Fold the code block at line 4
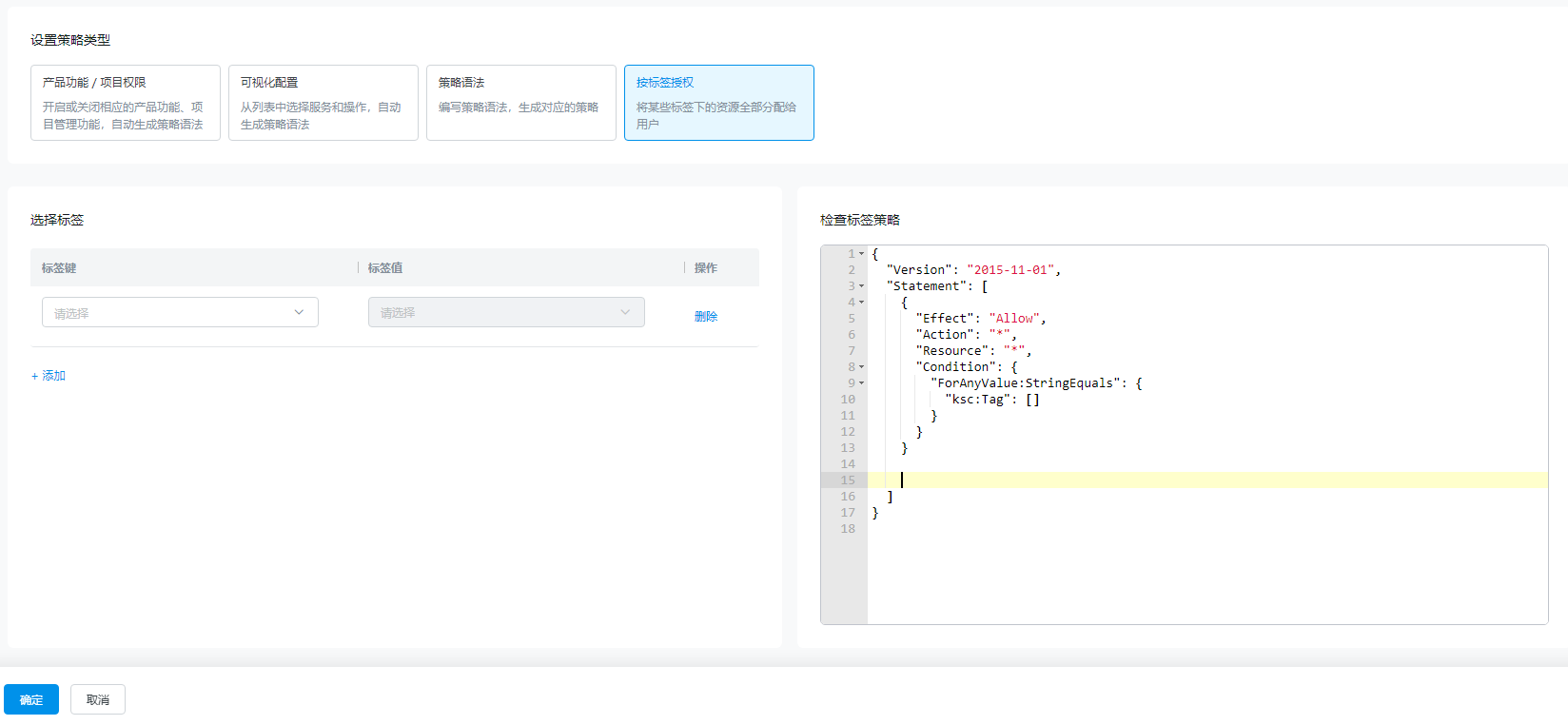1568x725 pixels. (862, 303)
